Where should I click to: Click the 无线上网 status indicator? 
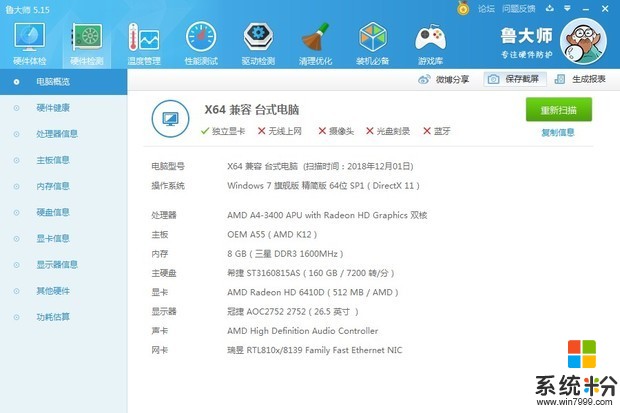tap(280, 131)
